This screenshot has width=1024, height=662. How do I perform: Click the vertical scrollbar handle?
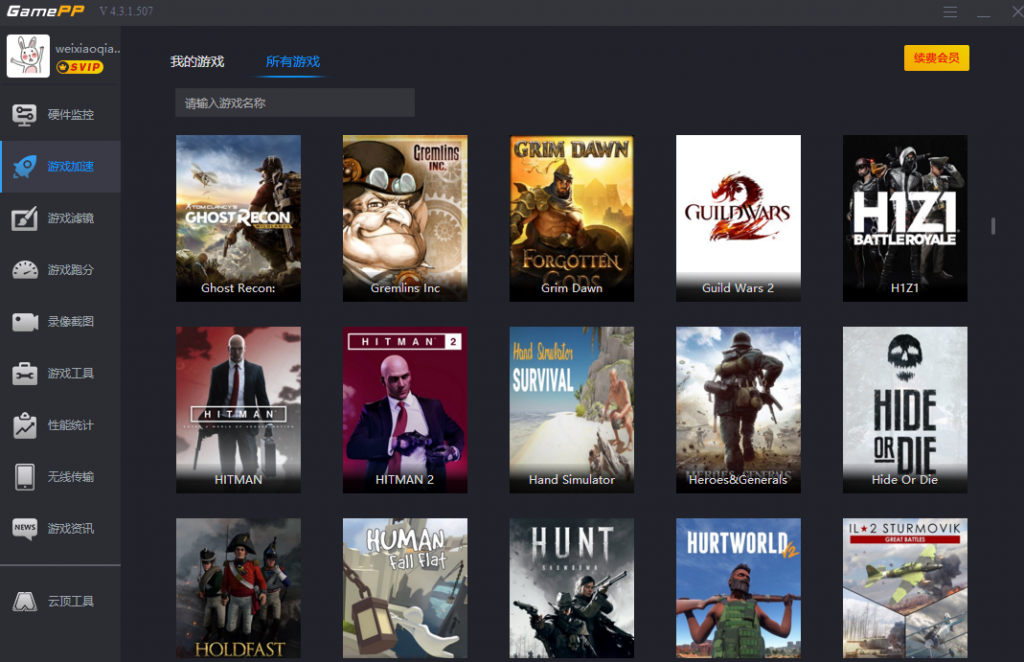coord(993,226)
